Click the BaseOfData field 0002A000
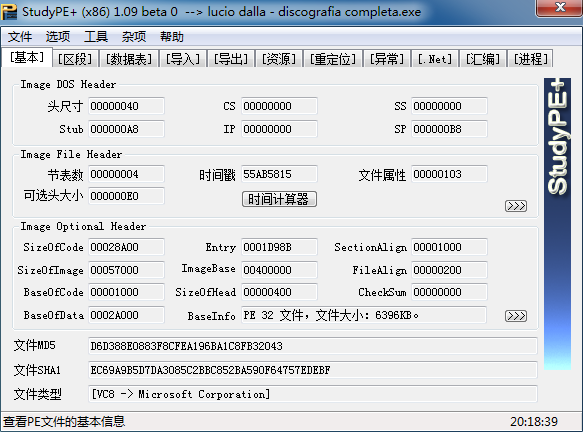Viewport: 583px width, 432px height. pos(126,315)
